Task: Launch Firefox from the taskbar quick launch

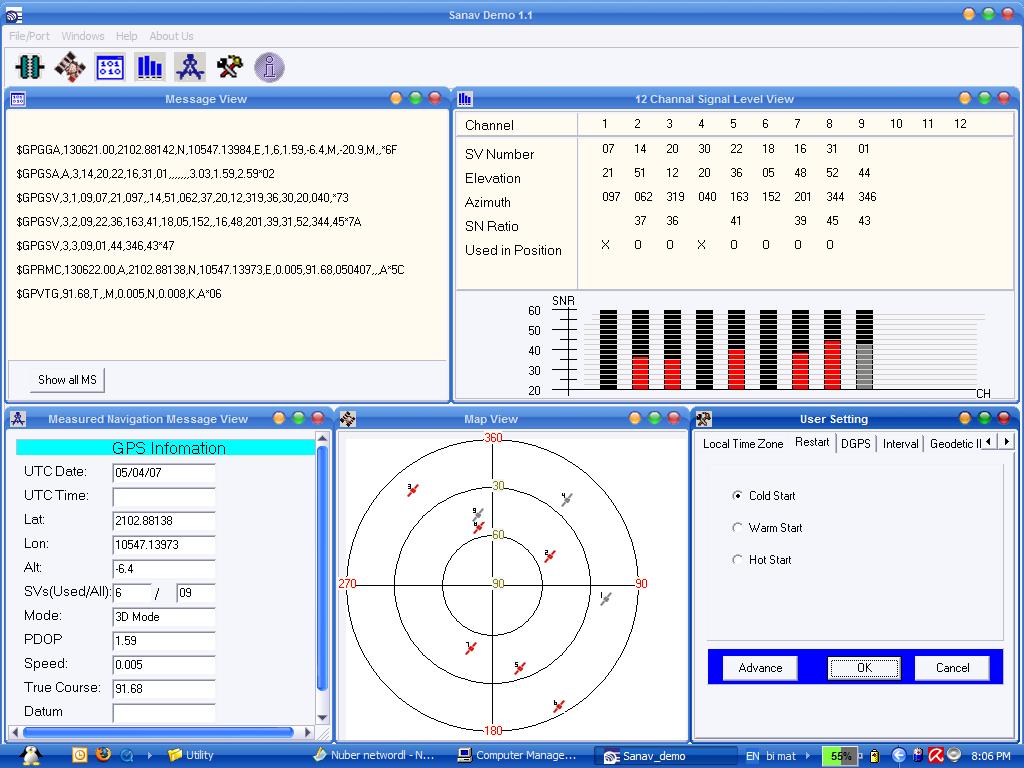Action: [103, 755]
